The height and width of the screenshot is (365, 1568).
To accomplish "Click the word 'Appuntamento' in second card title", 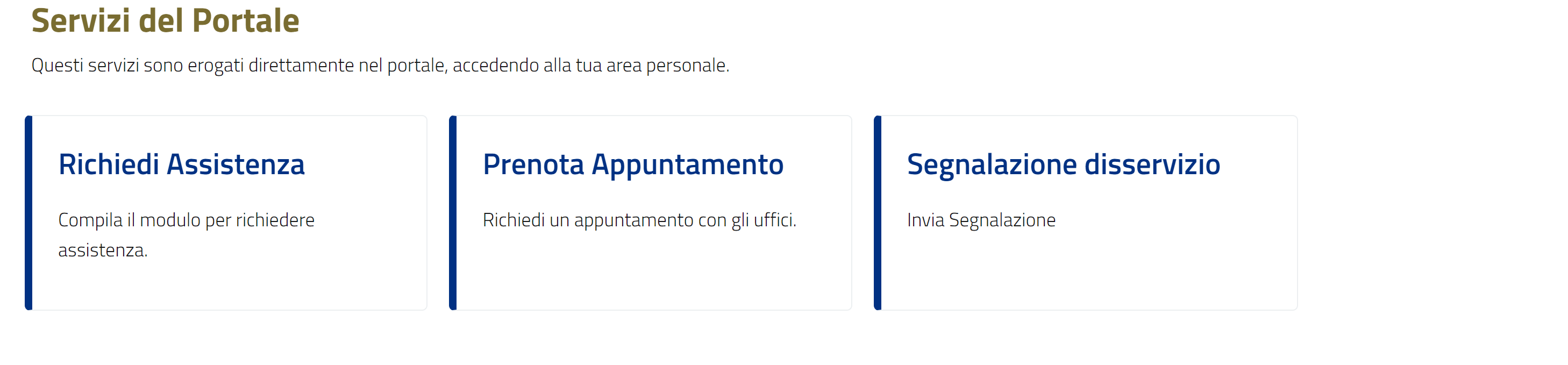I will pos(687,165).
